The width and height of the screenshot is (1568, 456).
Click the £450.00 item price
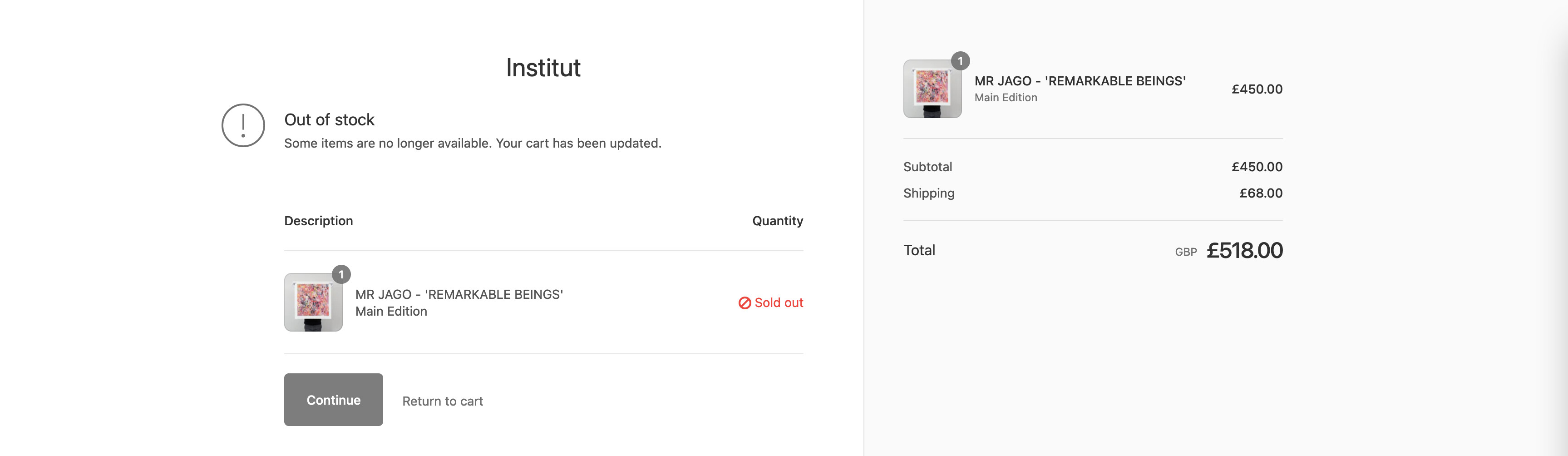(1257, 89)
